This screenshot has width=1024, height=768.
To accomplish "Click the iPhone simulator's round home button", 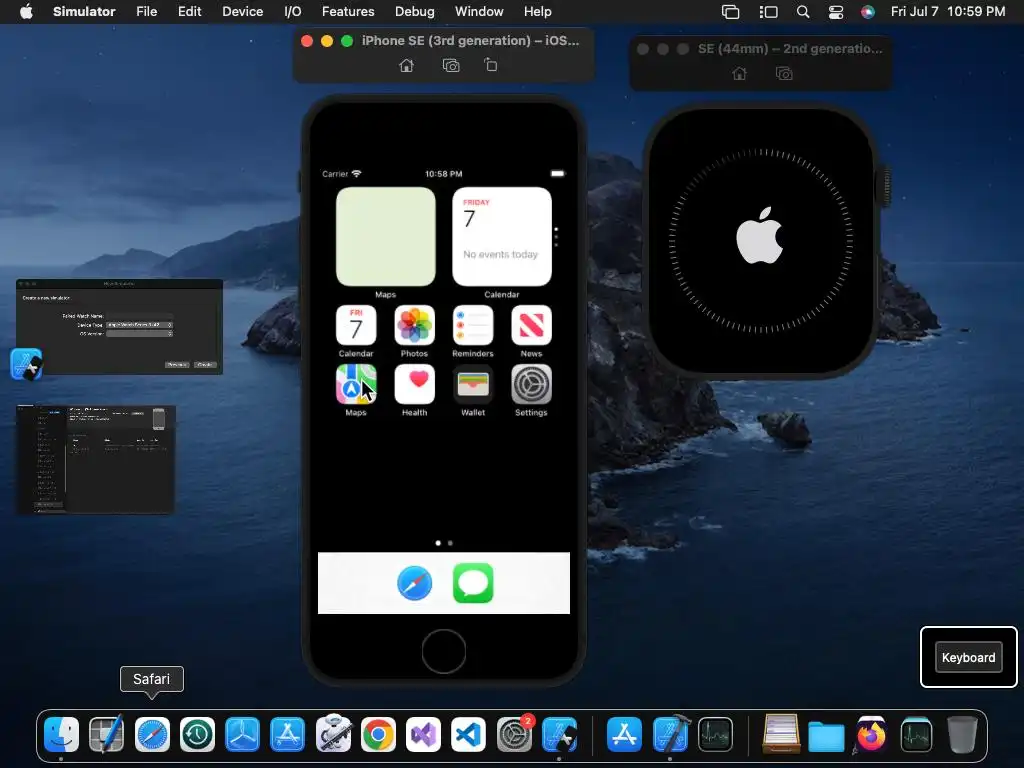I will tap(444, 651).
